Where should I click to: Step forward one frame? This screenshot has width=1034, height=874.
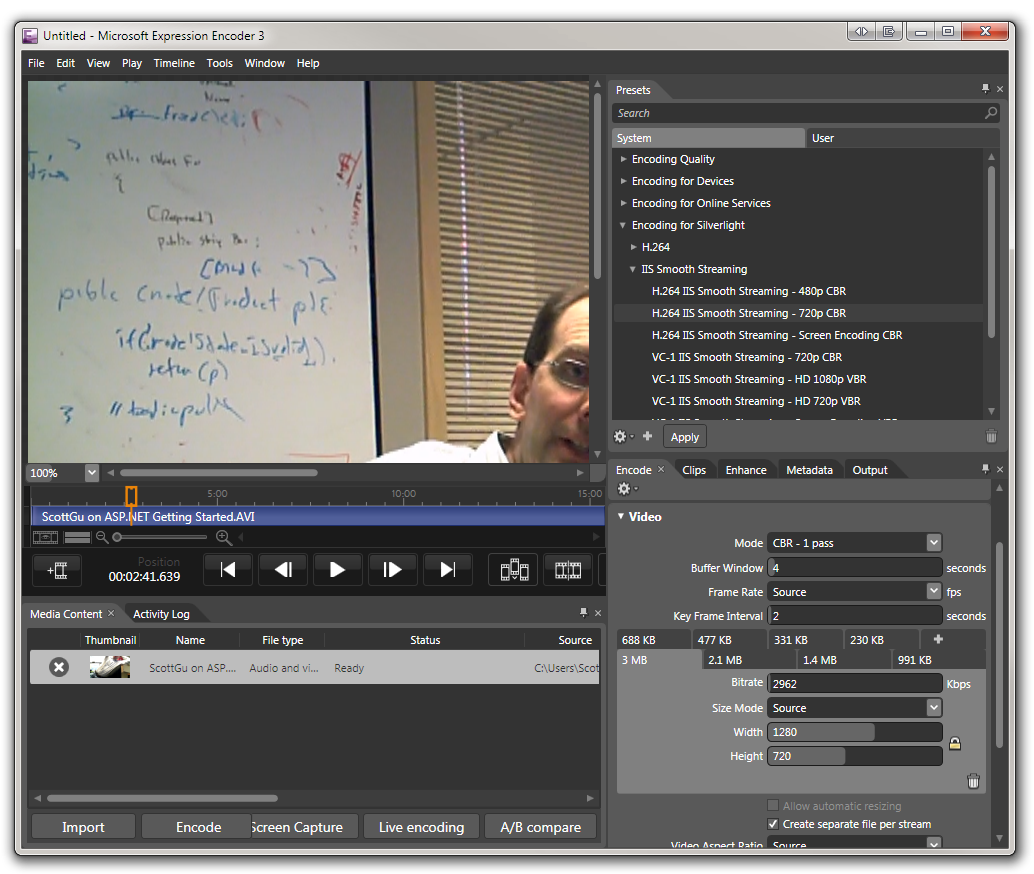[392, 570]
